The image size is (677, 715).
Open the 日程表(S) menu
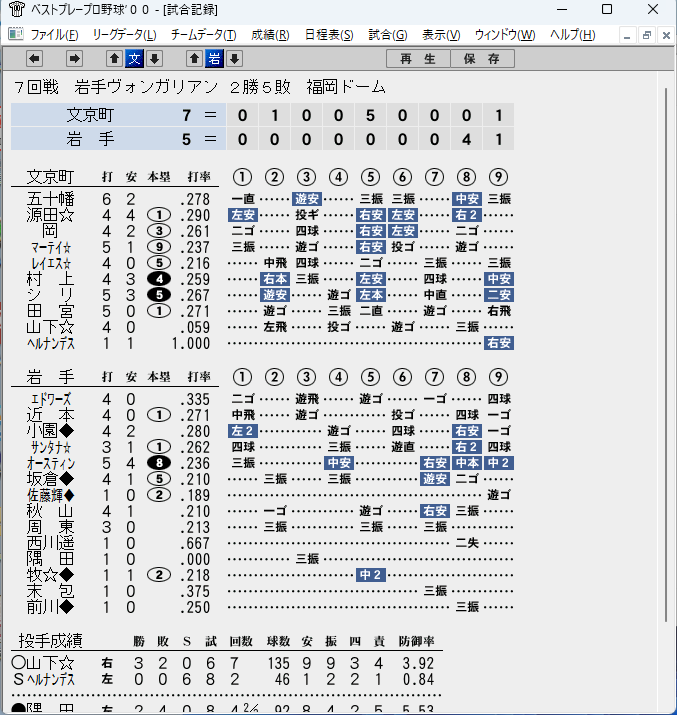click(x=329, y=35)
